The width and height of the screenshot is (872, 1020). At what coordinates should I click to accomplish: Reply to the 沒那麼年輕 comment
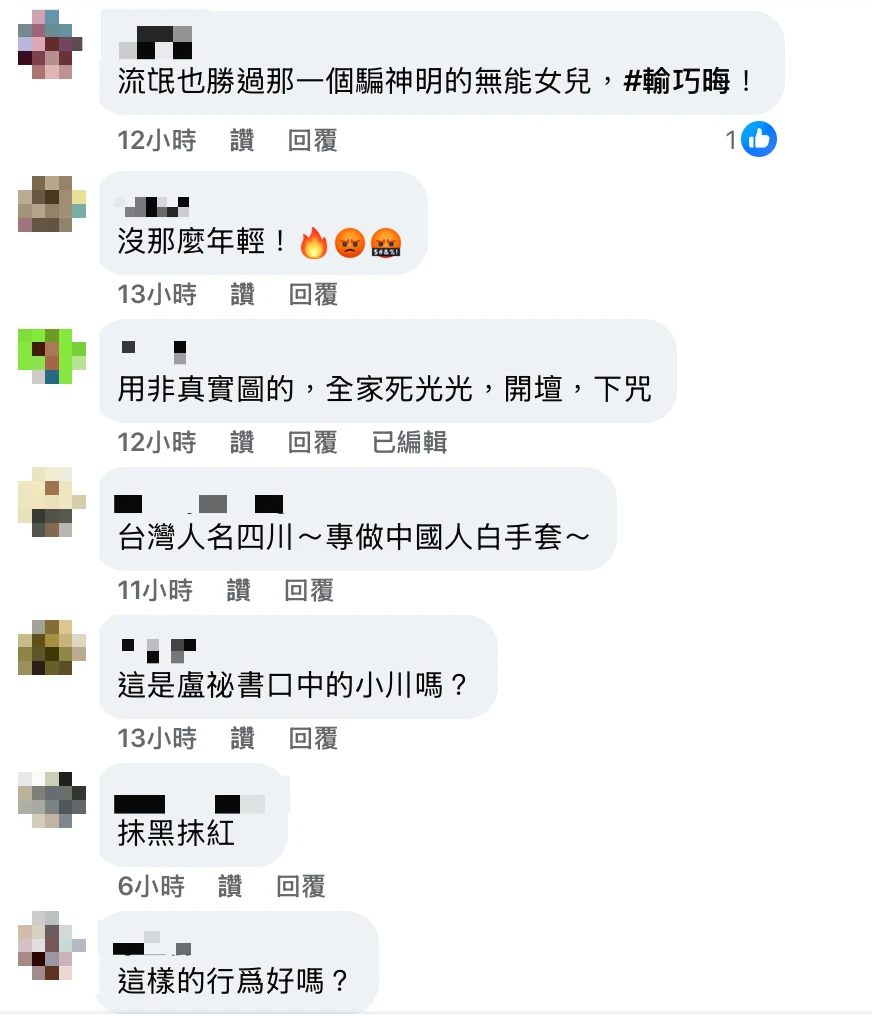(x=313, y=295)
